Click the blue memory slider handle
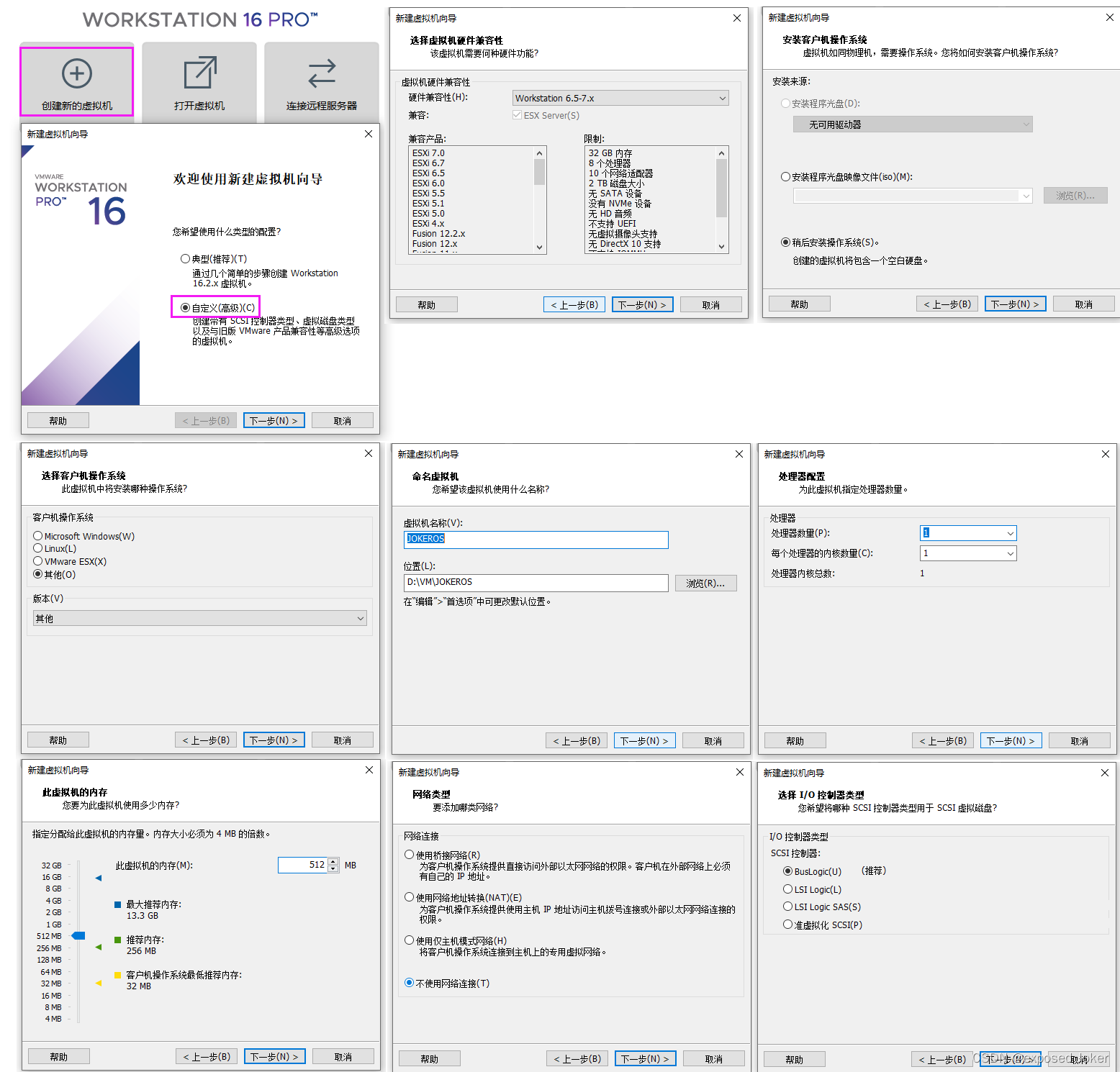 tap(78, 935)
